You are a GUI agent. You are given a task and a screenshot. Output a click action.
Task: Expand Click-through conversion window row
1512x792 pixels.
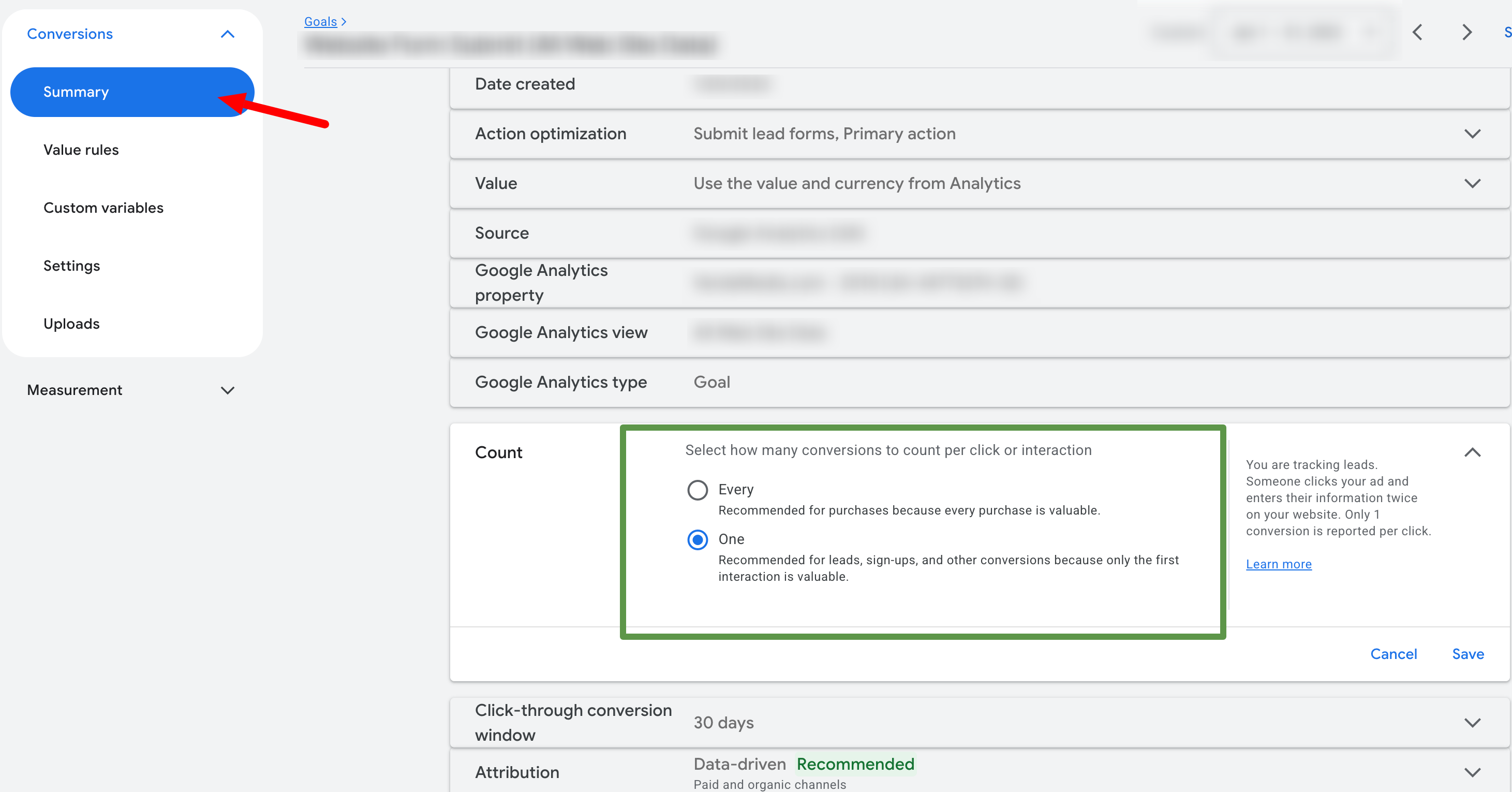click(x=1472, y=723)
